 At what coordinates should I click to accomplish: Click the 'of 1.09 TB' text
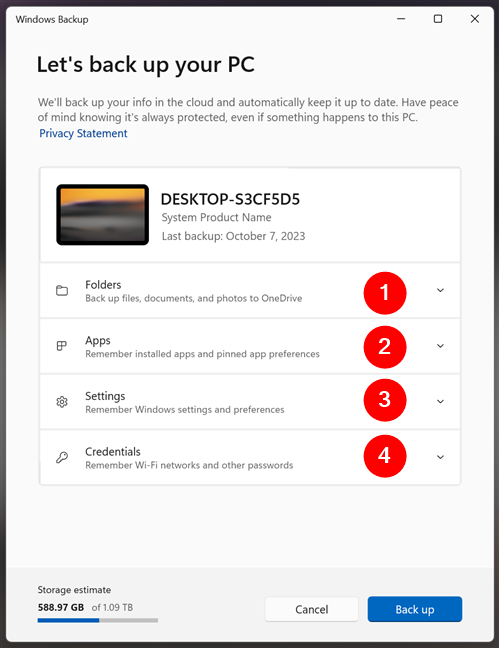click(112, 608)
